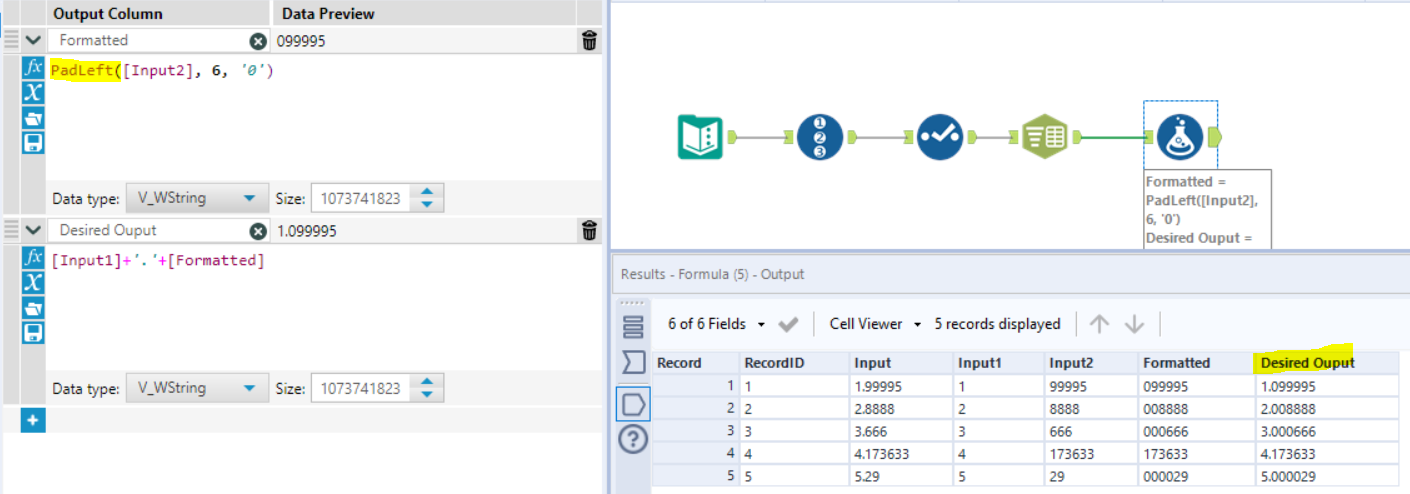1410x494 pixels.
Task: Collapse the Formatted expression chevron
Action: [x=33, y=40]
